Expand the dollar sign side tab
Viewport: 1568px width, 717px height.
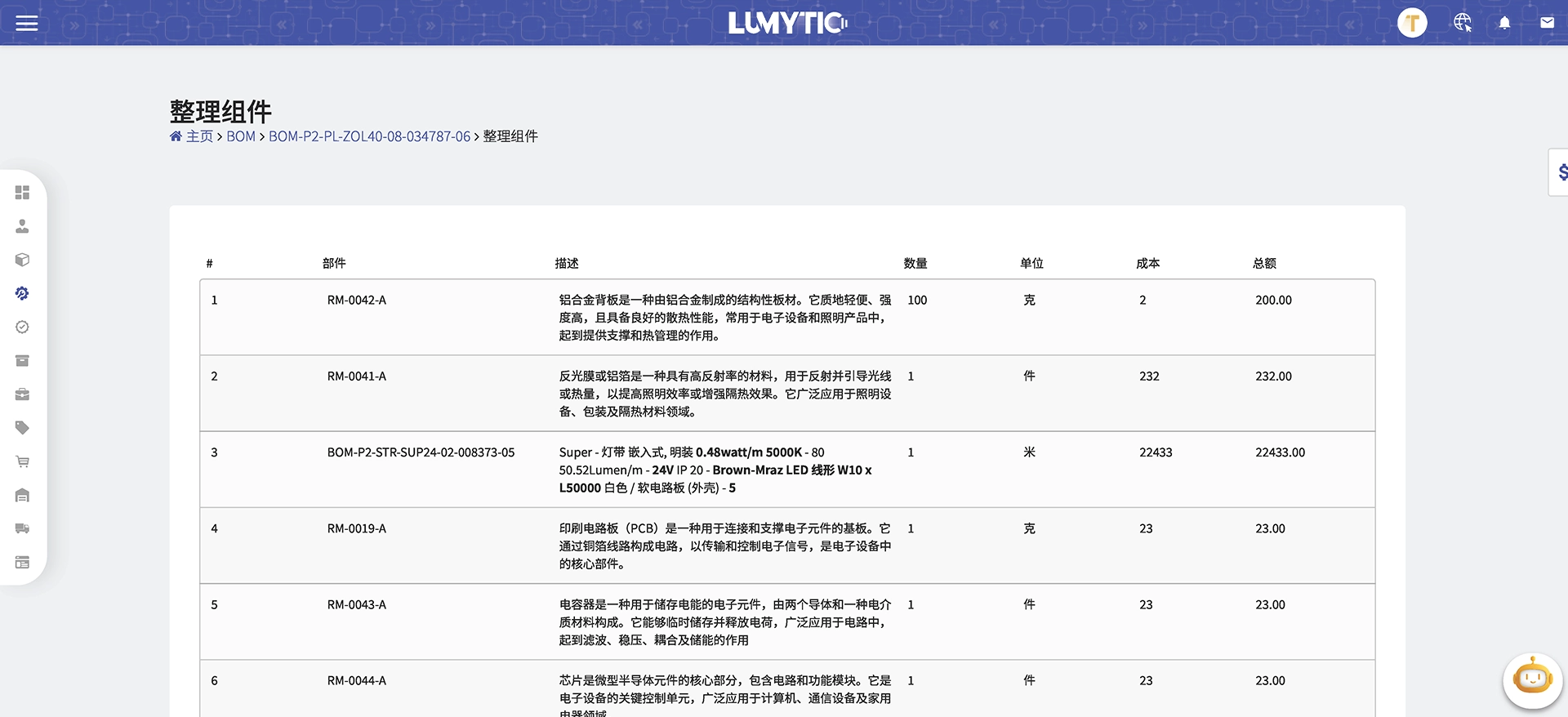click(x=1560, y=172)
